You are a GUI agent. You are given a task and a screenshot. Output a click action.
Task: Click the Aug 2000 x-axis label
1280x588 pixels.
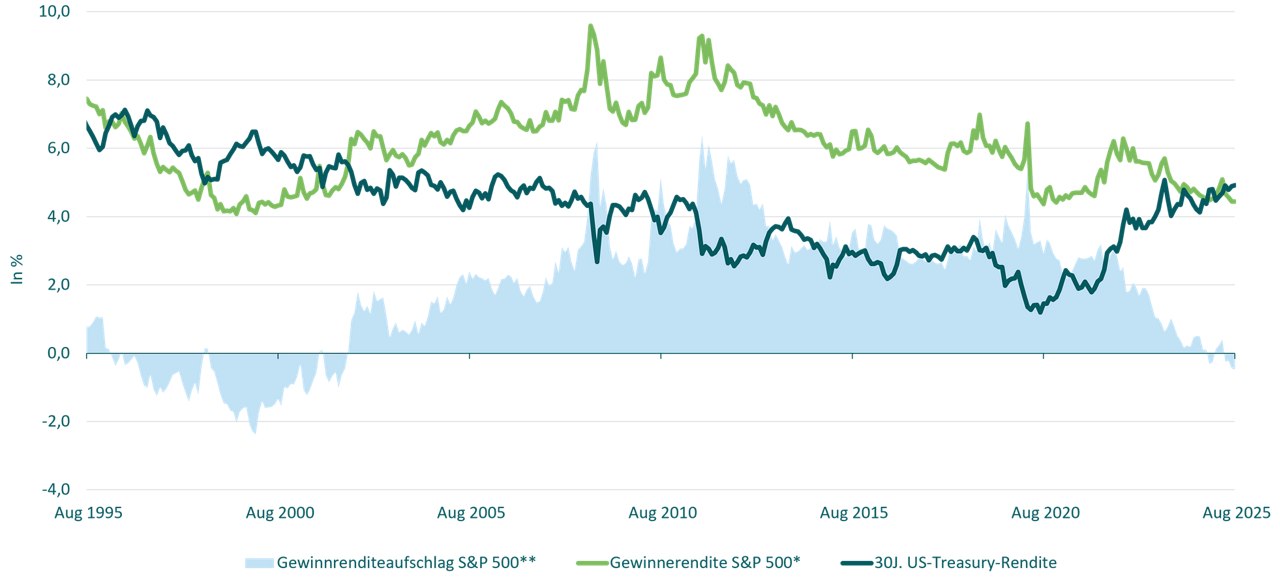coord(279,513)
